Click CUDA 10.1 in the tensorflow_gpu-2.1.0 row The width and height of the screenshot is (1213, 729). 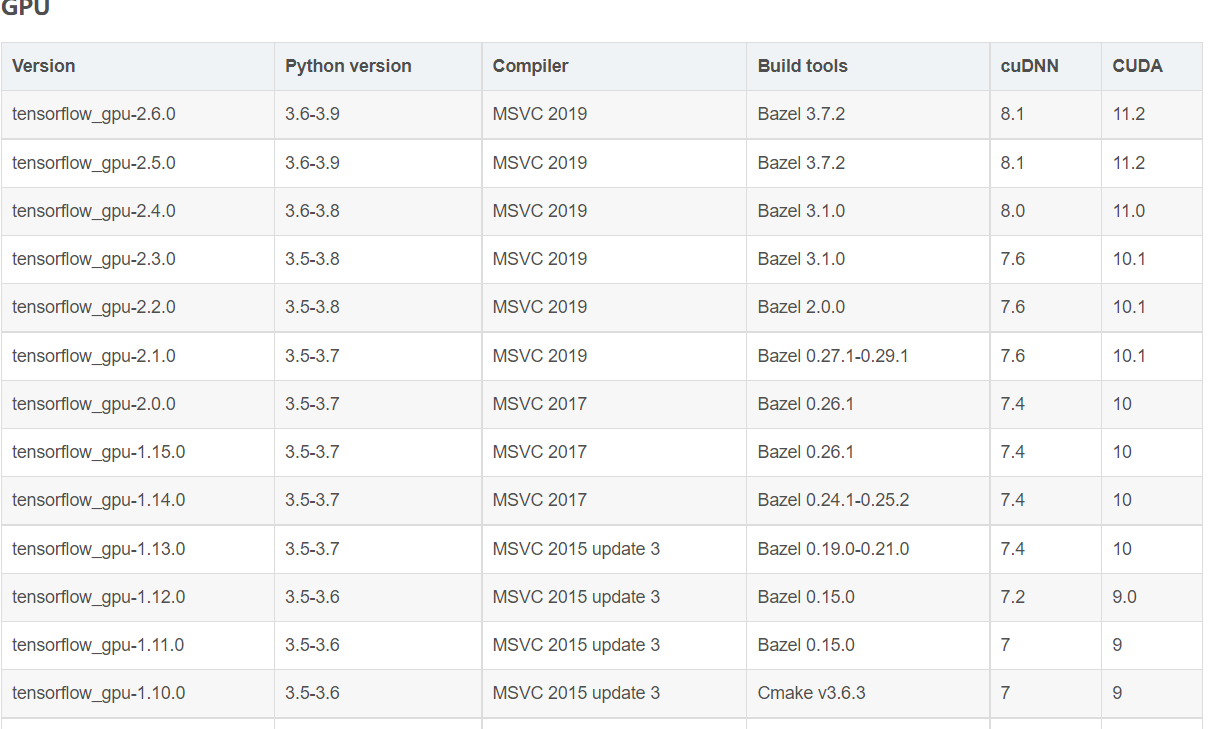click(x=1152, y=356)
